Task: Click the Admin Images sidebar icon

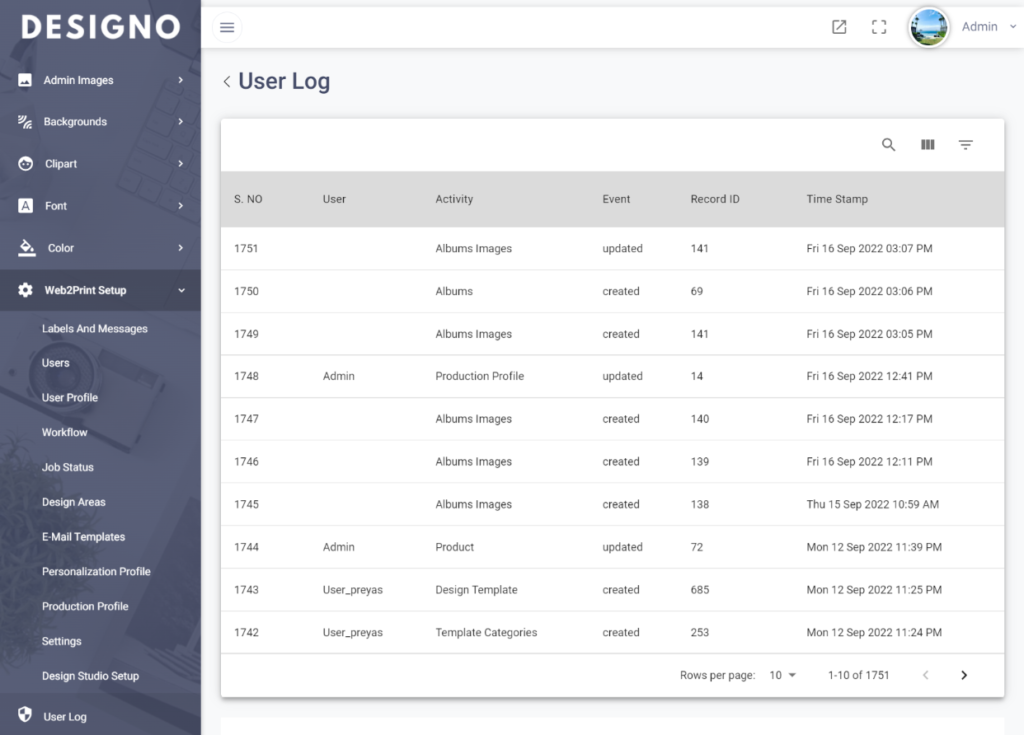Action: point(25,80)
